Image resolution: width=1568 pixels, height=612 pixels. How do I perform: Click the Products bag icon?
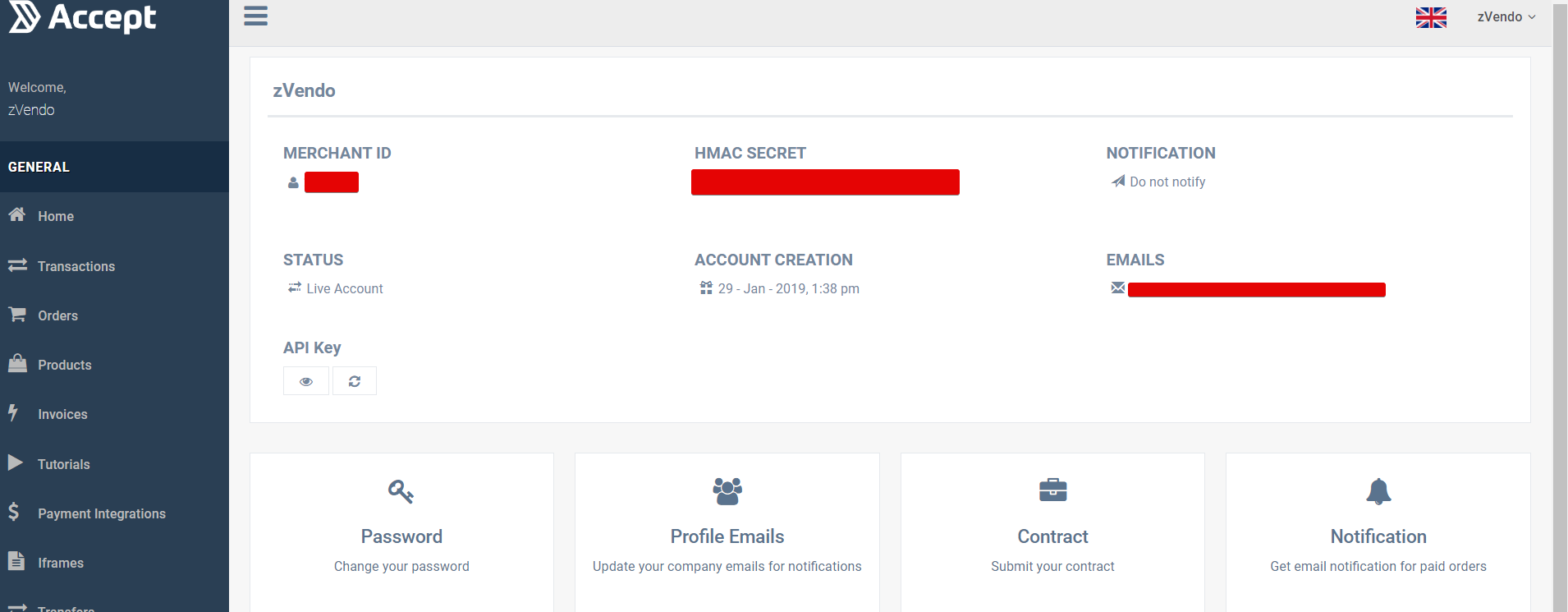point(17,363)
